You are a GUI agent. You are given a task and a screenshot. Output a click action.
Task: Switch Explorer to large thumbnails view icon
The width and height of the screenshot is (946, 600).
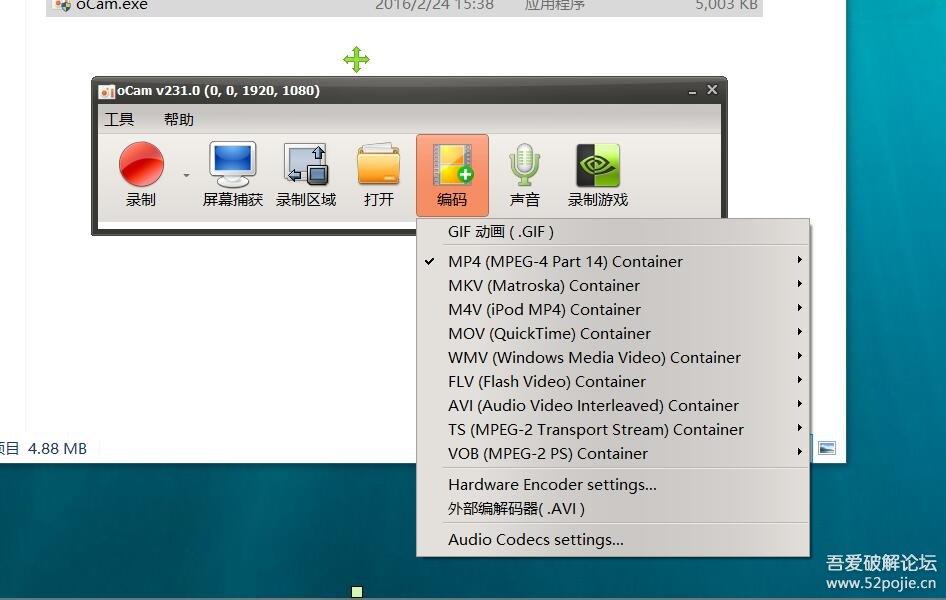[827, 448]
